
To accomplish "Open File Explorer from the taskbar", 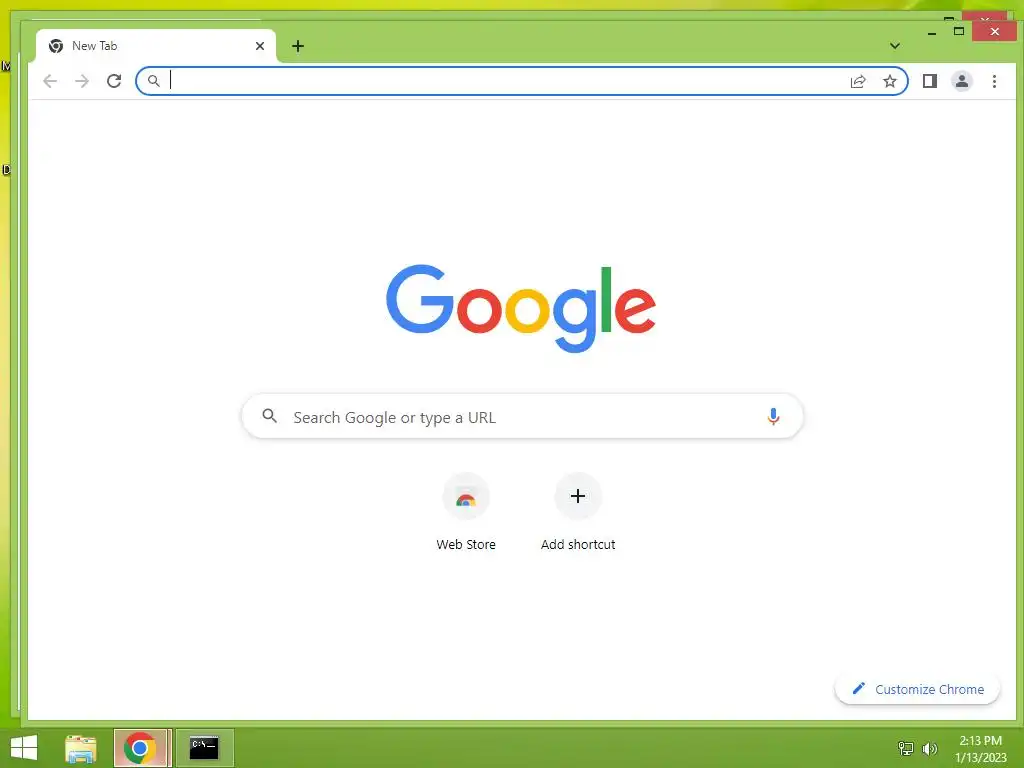I will (x=81, y=748).
